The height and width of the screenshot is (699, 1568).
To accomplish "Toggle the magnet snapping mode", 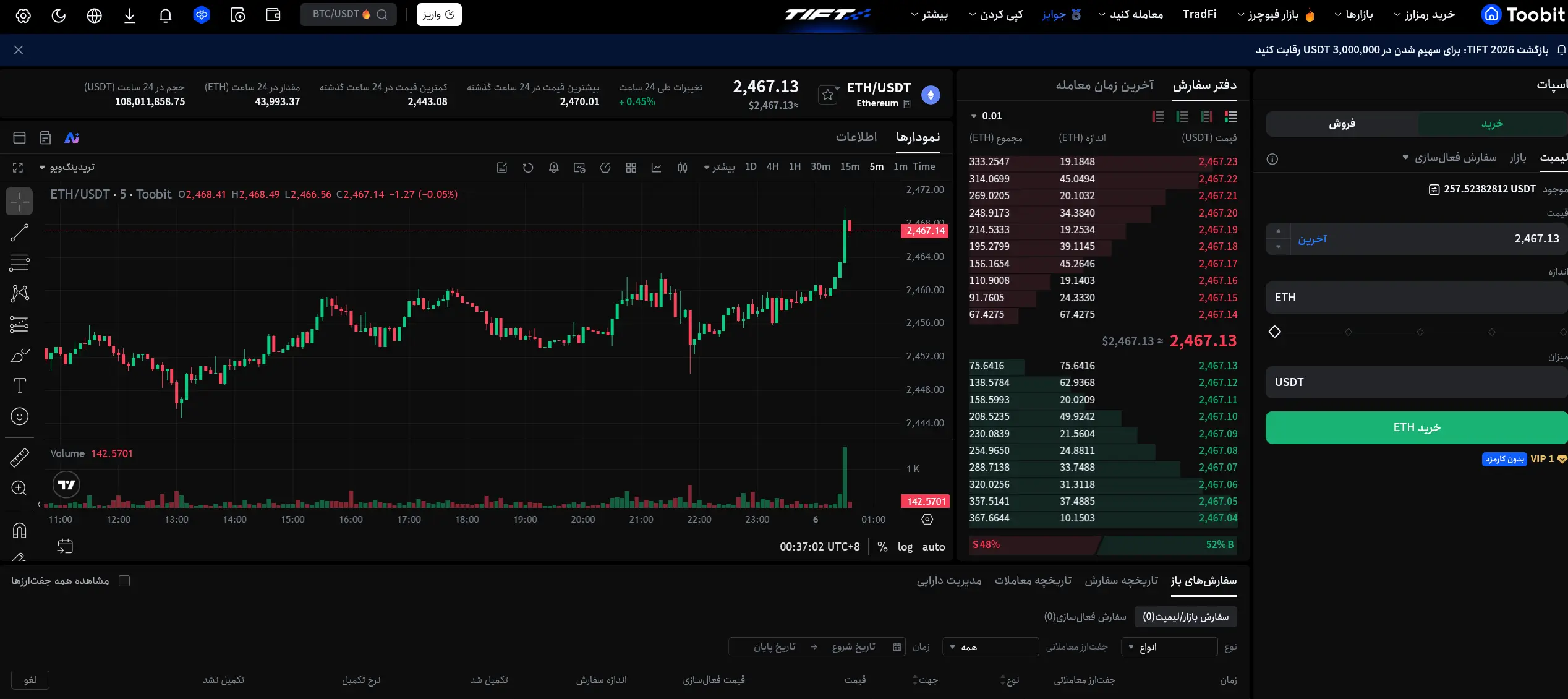I will pyautogui.click(x=19, y=530).
